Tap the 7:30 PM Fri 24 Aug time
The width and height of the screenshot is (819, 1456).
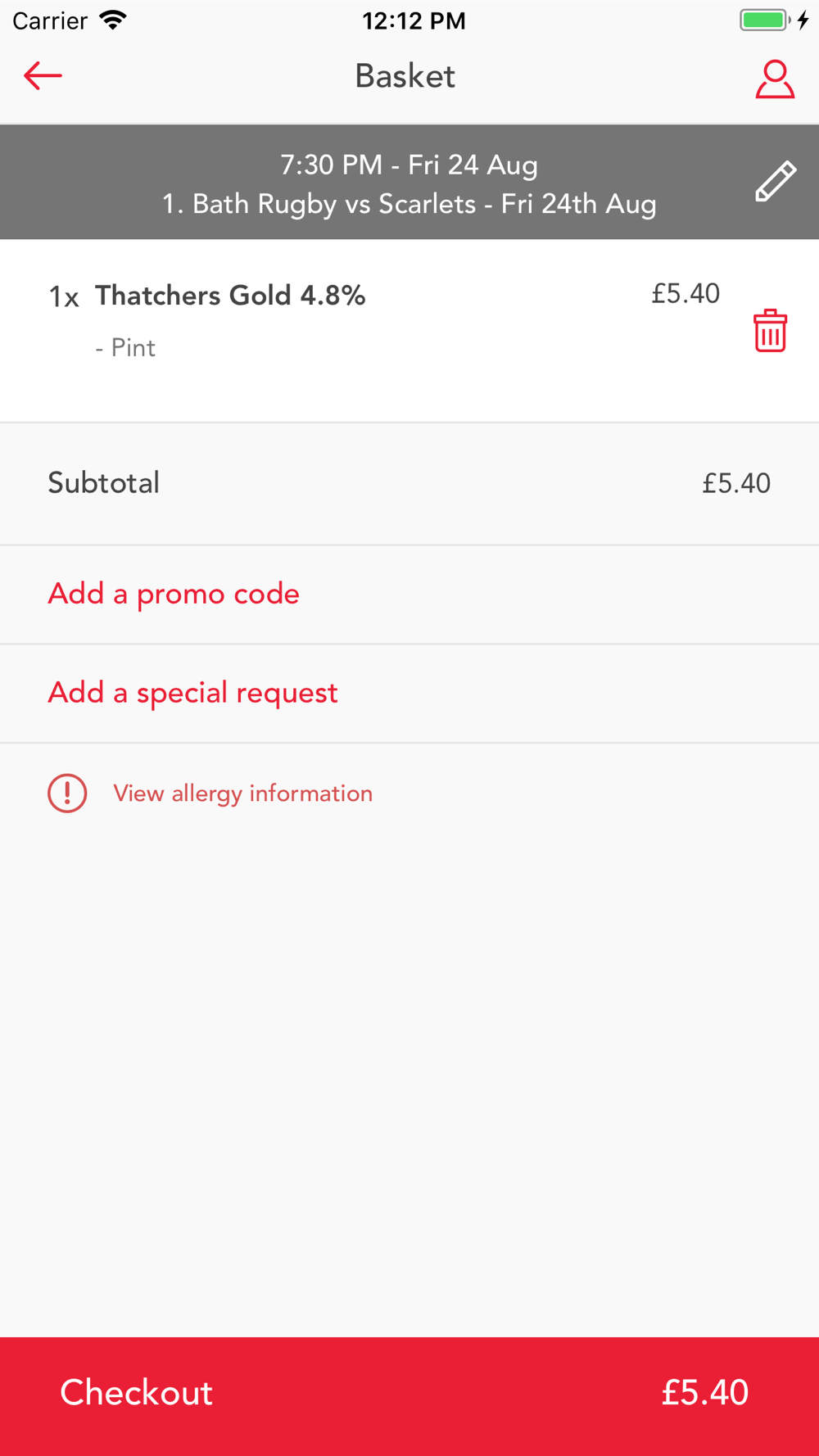[x=409, y=165]
